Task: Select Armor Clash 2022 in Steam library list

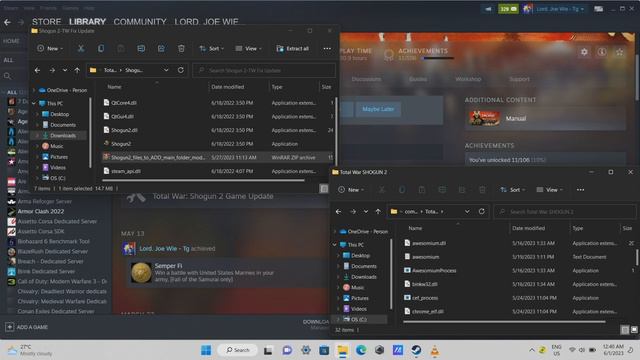Action: (x=41, y=211)
